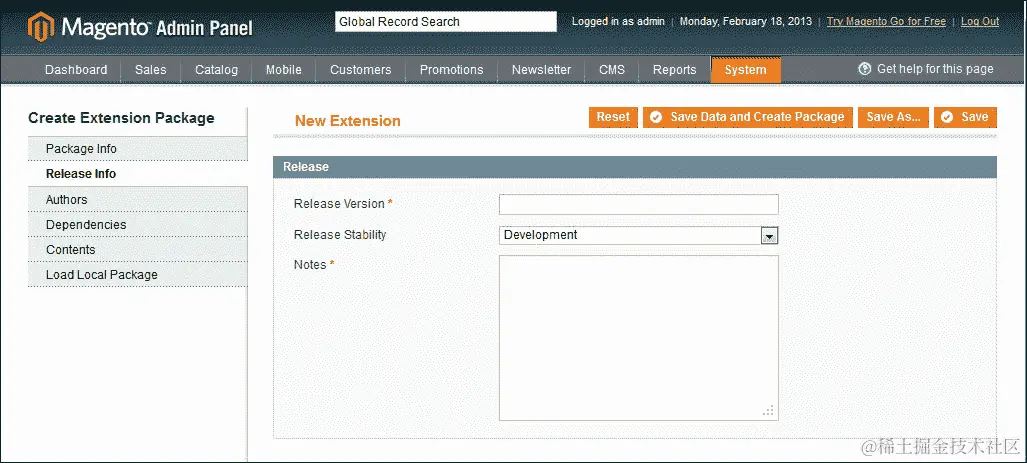Click the help icon beside Get help
The width and height of the screenshot is (1027, 463).
pyautogui.click(x=865, y=69)
